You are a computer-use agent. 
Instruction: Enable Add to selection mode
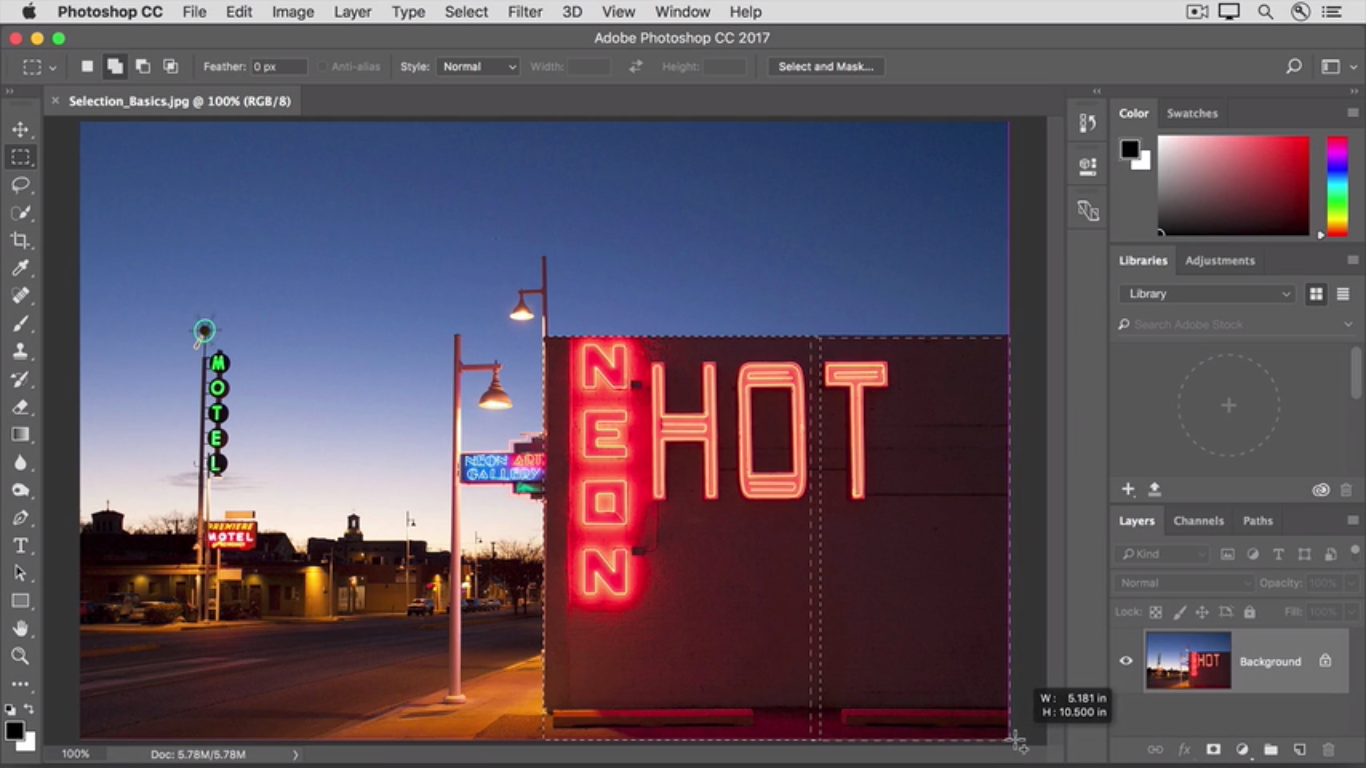coord(115,67)
